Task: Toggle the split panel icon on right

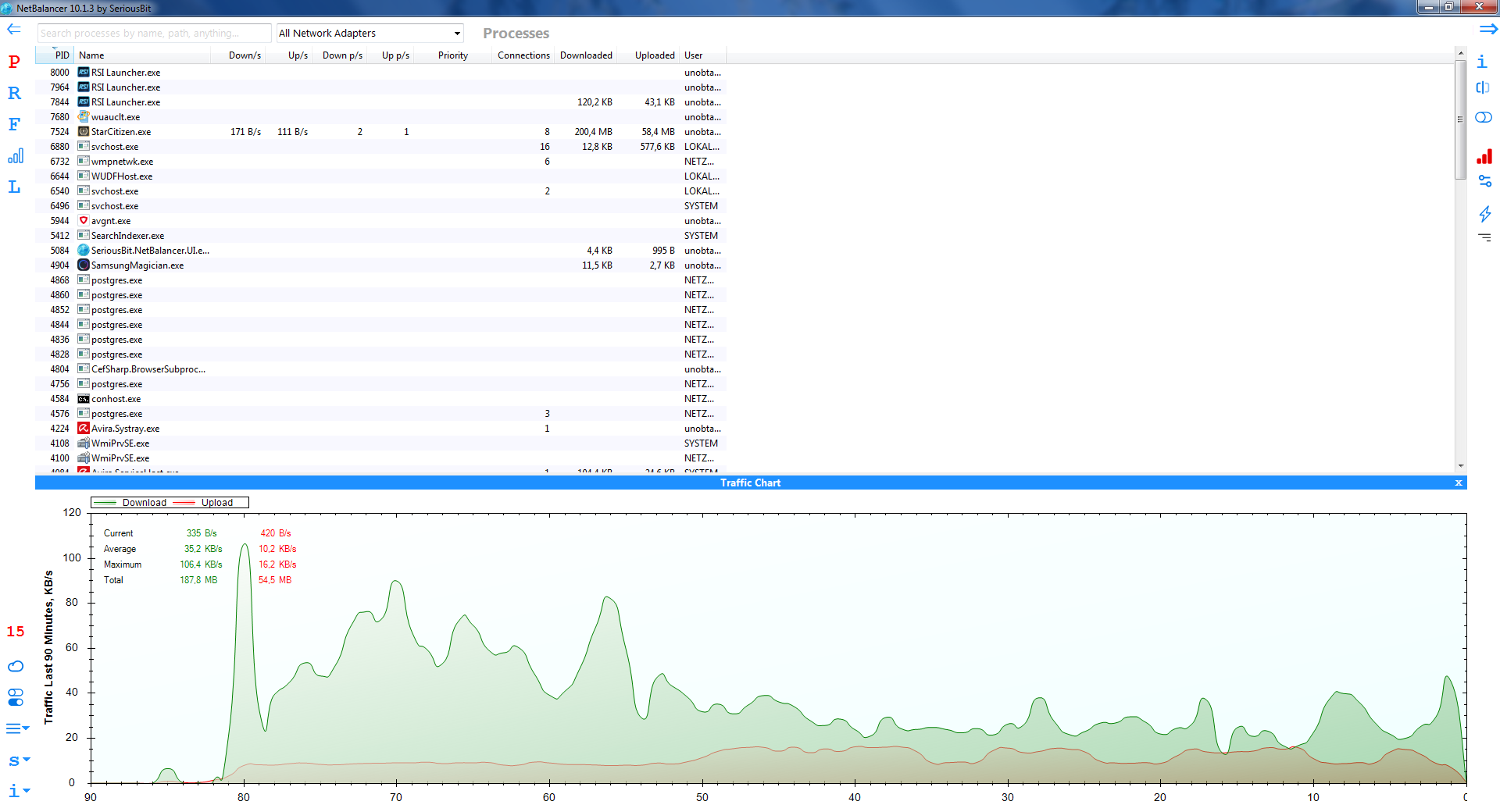Action: coord(1483,87)
